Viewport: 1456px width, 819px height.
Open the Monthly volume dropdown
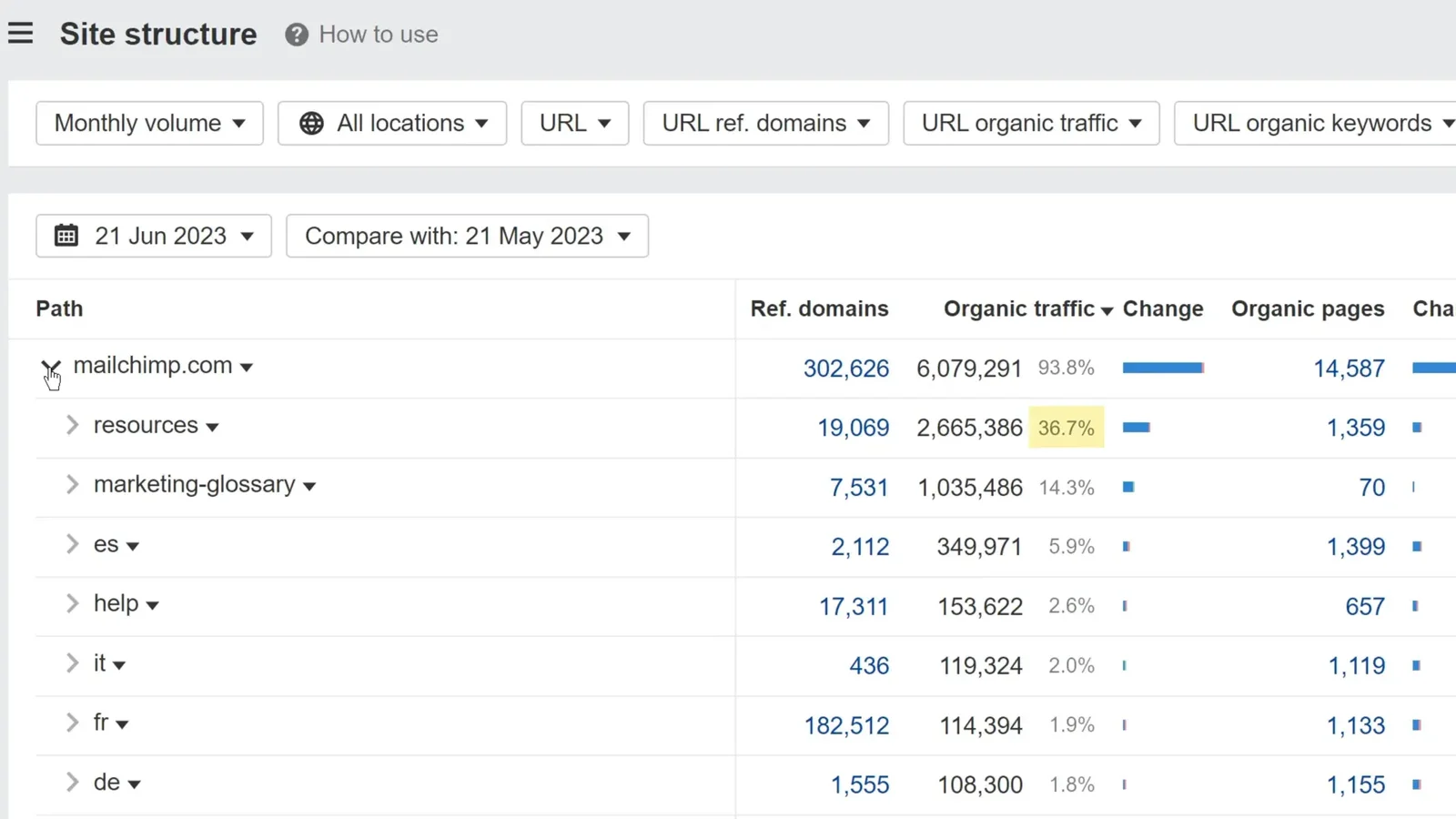coord(149,123)
